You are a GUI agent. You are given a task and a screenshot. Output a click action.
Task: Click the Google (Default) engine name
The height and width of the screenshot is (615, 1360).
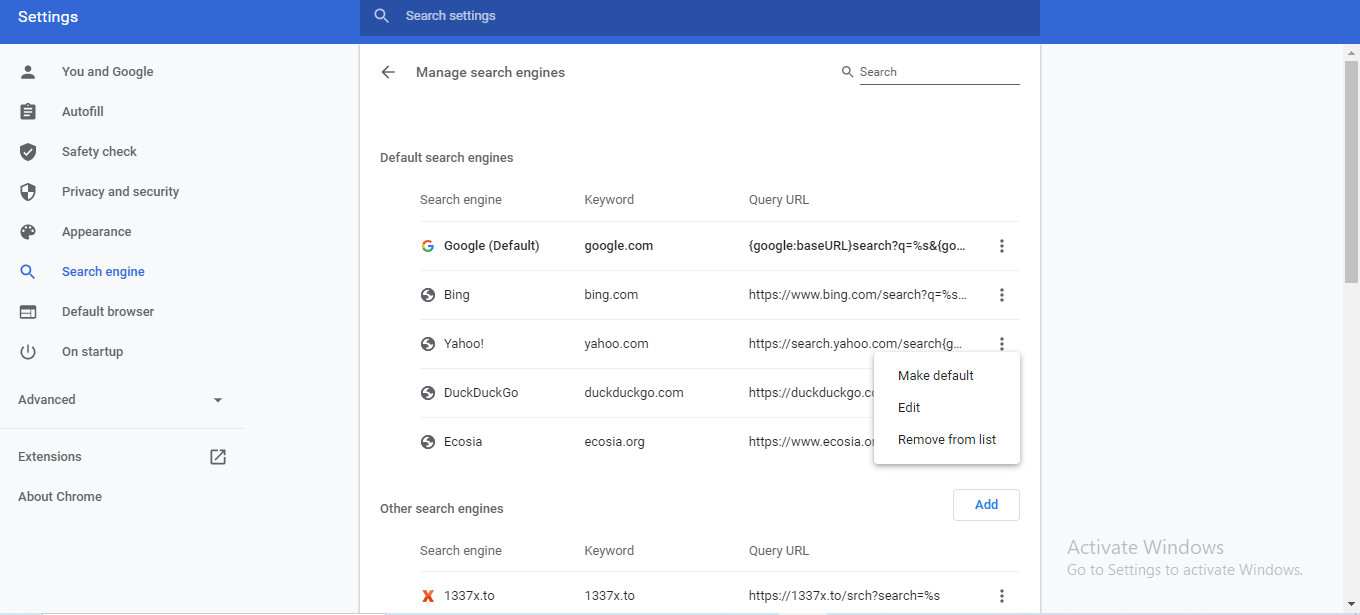pos(492,246)
